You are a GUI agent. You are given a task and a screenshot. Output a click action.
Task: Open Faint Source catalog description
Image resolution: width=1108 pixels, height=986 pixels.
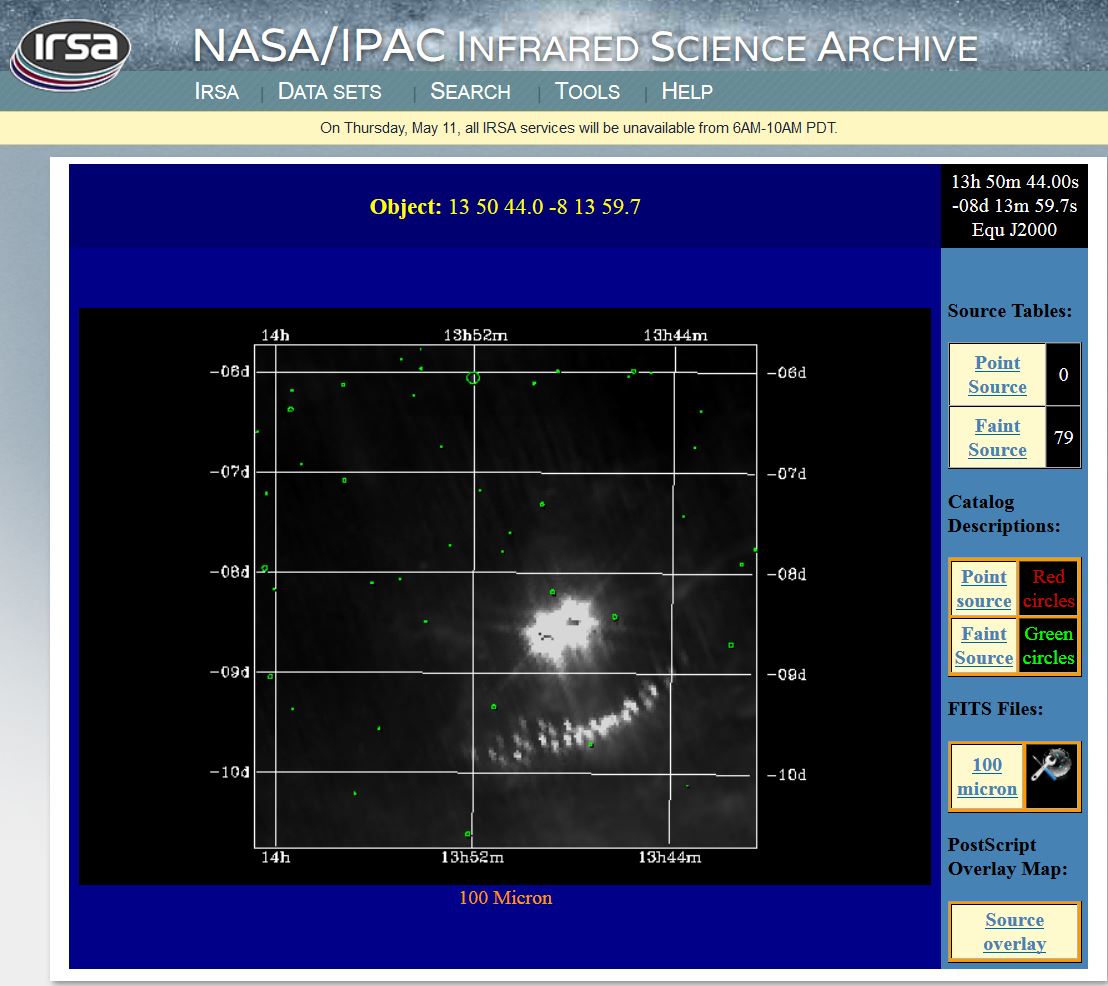click(984, 645)
